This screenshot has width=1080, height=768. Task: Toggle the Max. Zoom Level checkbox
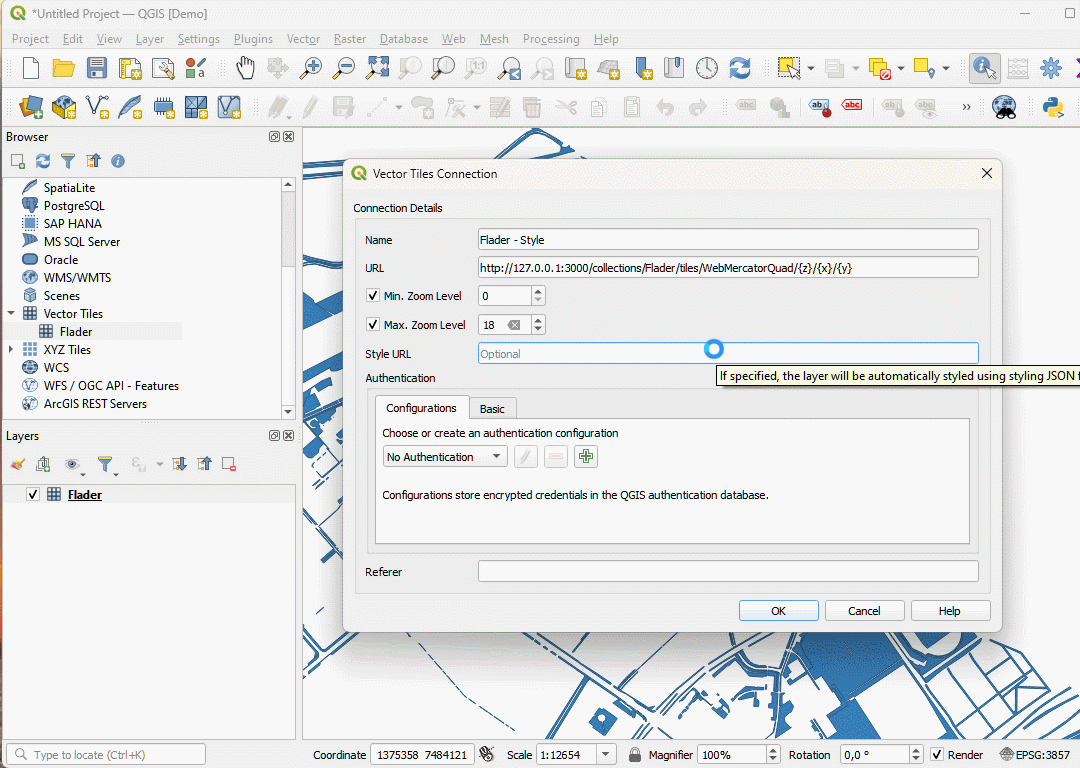373,324
